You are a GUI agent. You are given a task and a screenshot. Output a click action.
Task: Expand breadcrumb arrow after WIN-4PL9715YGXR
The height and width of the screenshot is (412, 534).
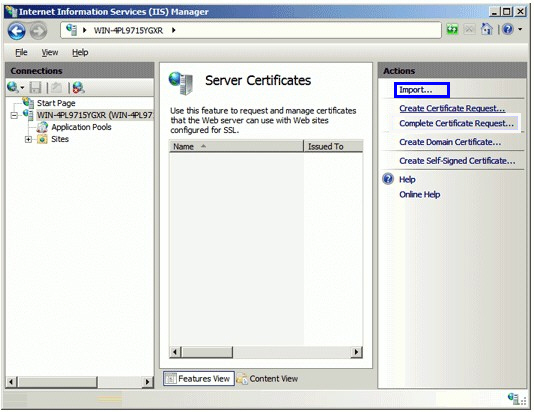(173, 30)
